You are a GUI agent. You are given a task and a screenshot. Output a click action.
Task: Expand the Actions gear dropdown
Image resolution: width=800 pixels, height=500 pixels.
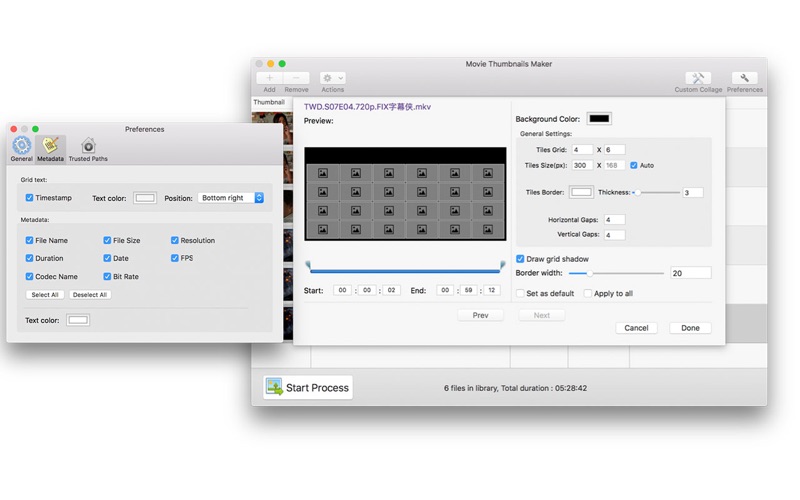tap(332, 78)
